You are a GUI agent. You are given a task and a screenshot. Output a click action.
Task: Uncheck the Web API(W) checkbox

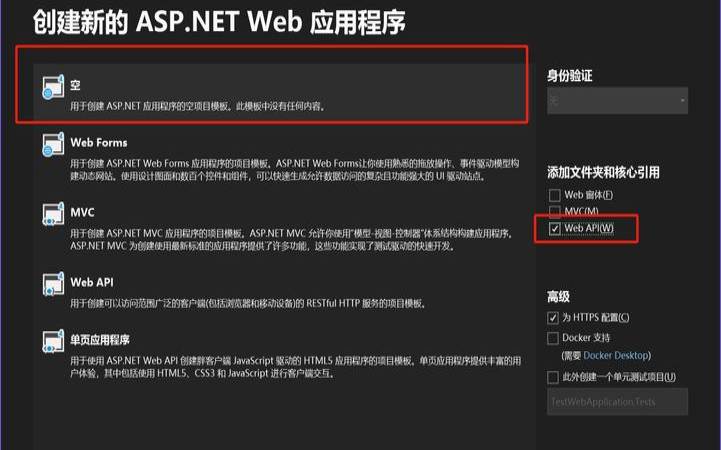pyautogui.click(x=555, y=228)
